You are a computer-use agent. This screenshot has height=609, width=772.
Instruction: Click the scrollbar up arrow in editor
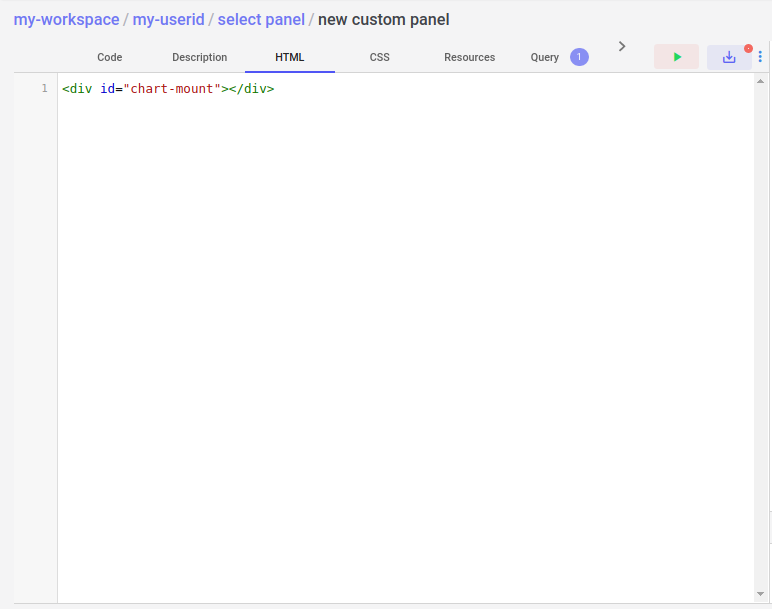(x=760, y=80)
